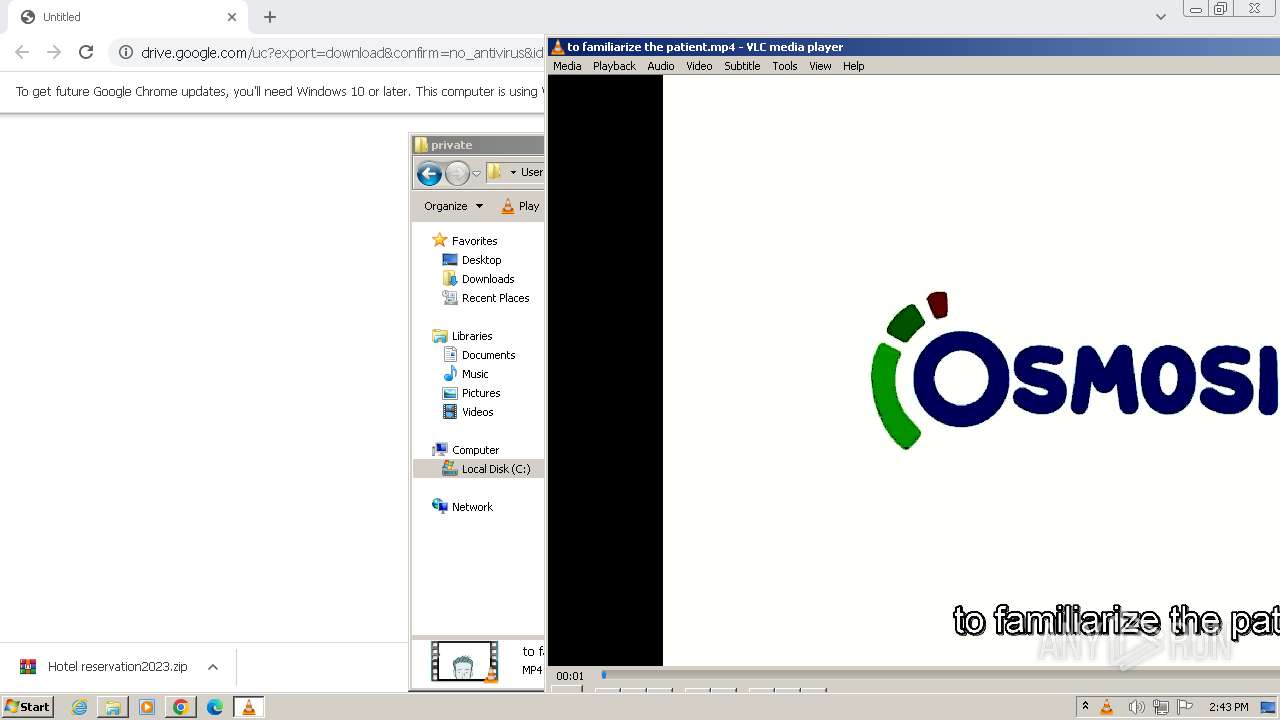The width and height of the screenshot is (1280, 720).
Task: Open the Playback menu in VLC
Action: coord(614,66)
